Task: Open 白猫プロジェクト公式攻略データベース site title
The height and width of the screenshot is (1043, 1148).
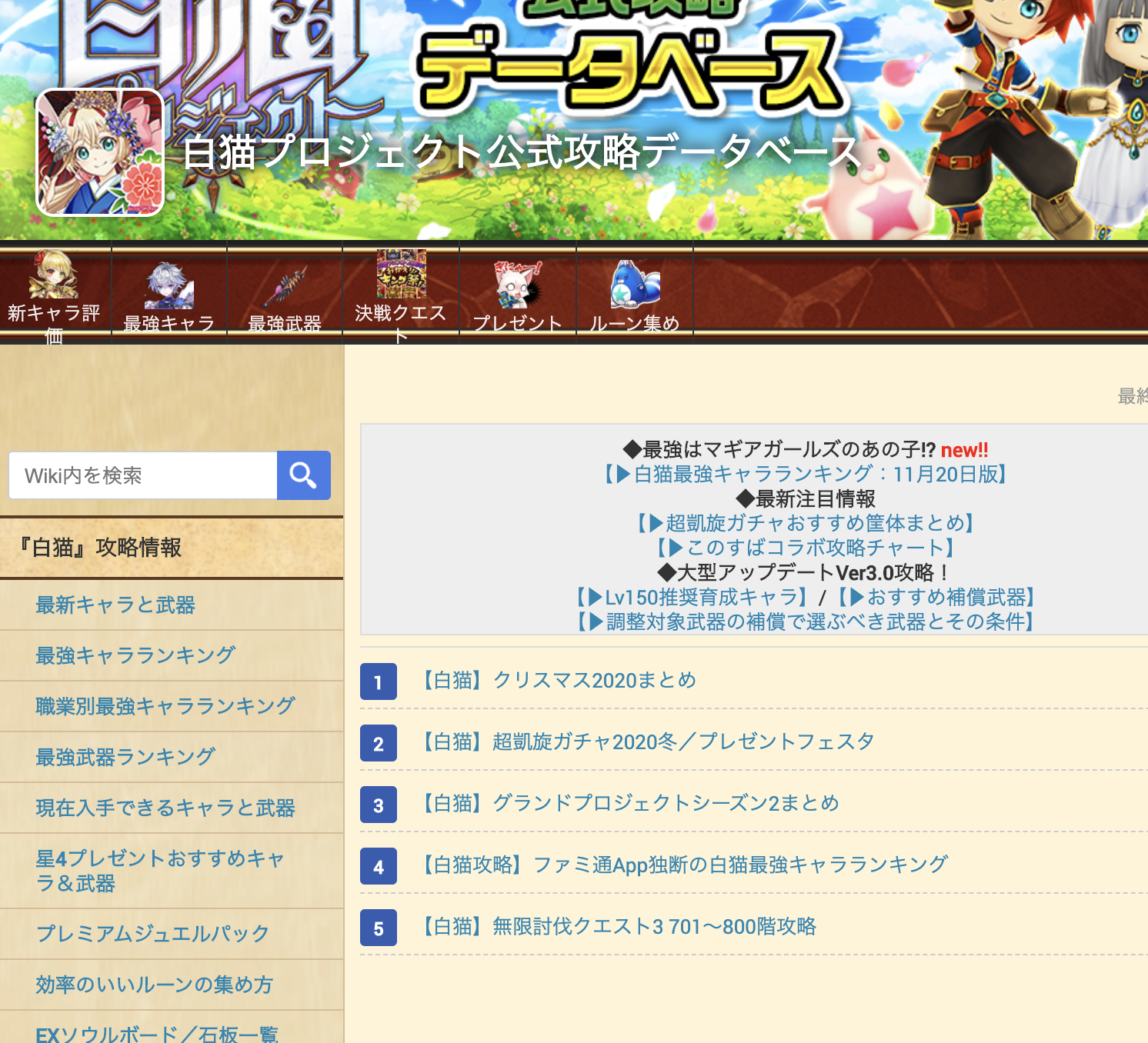Action: coord(521,151)
